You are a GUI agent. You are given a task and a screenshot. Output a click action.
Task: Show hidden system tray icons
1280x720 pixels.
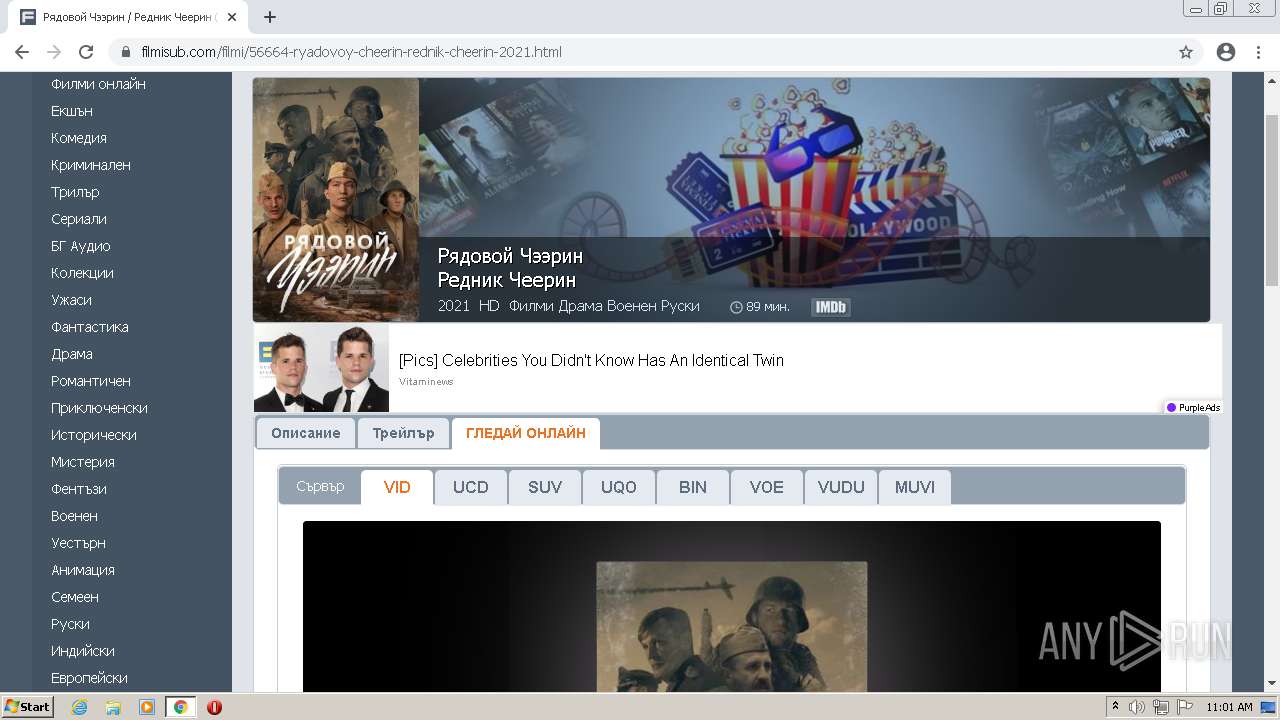[1115, 707]
